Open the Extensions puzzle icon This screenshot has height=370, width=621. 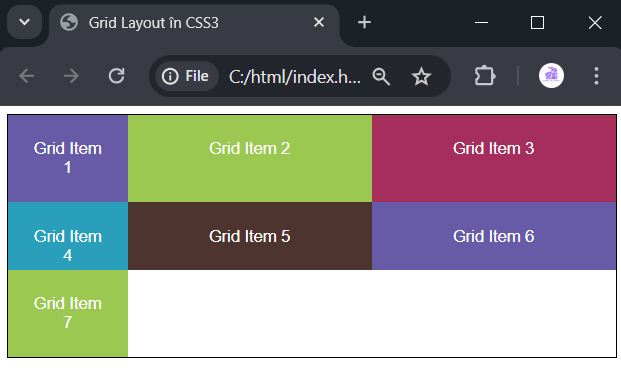pyautogui.click(x=484, y=76)
